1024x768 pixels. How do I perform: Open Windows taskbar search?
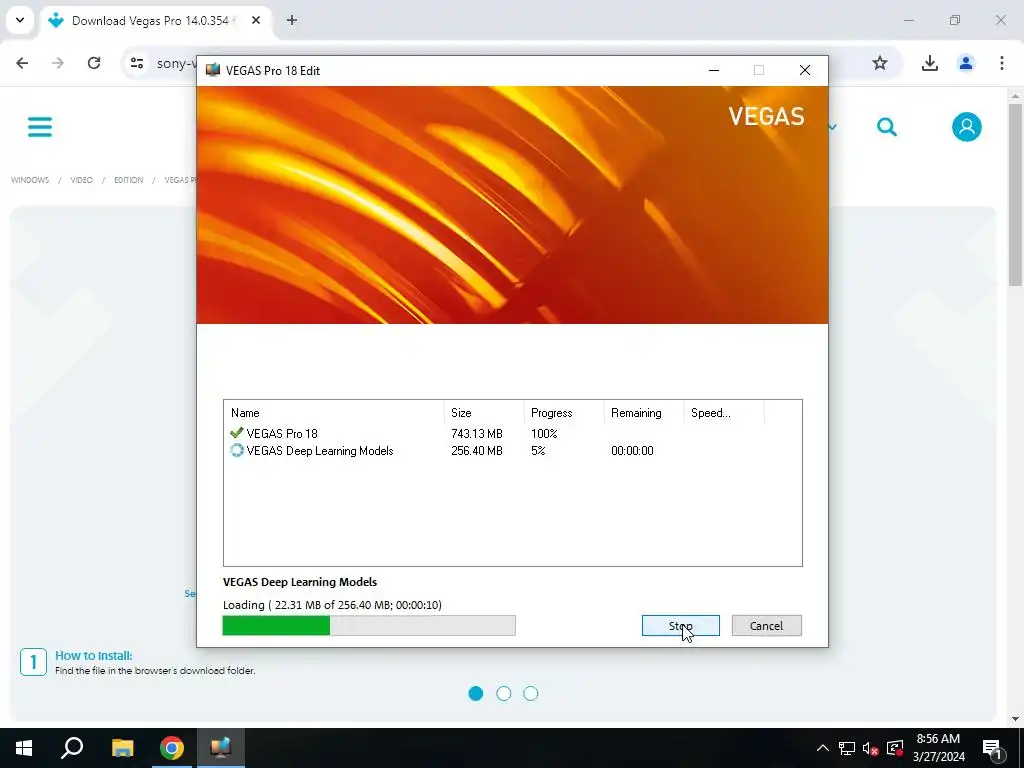[x=72, y=748]
